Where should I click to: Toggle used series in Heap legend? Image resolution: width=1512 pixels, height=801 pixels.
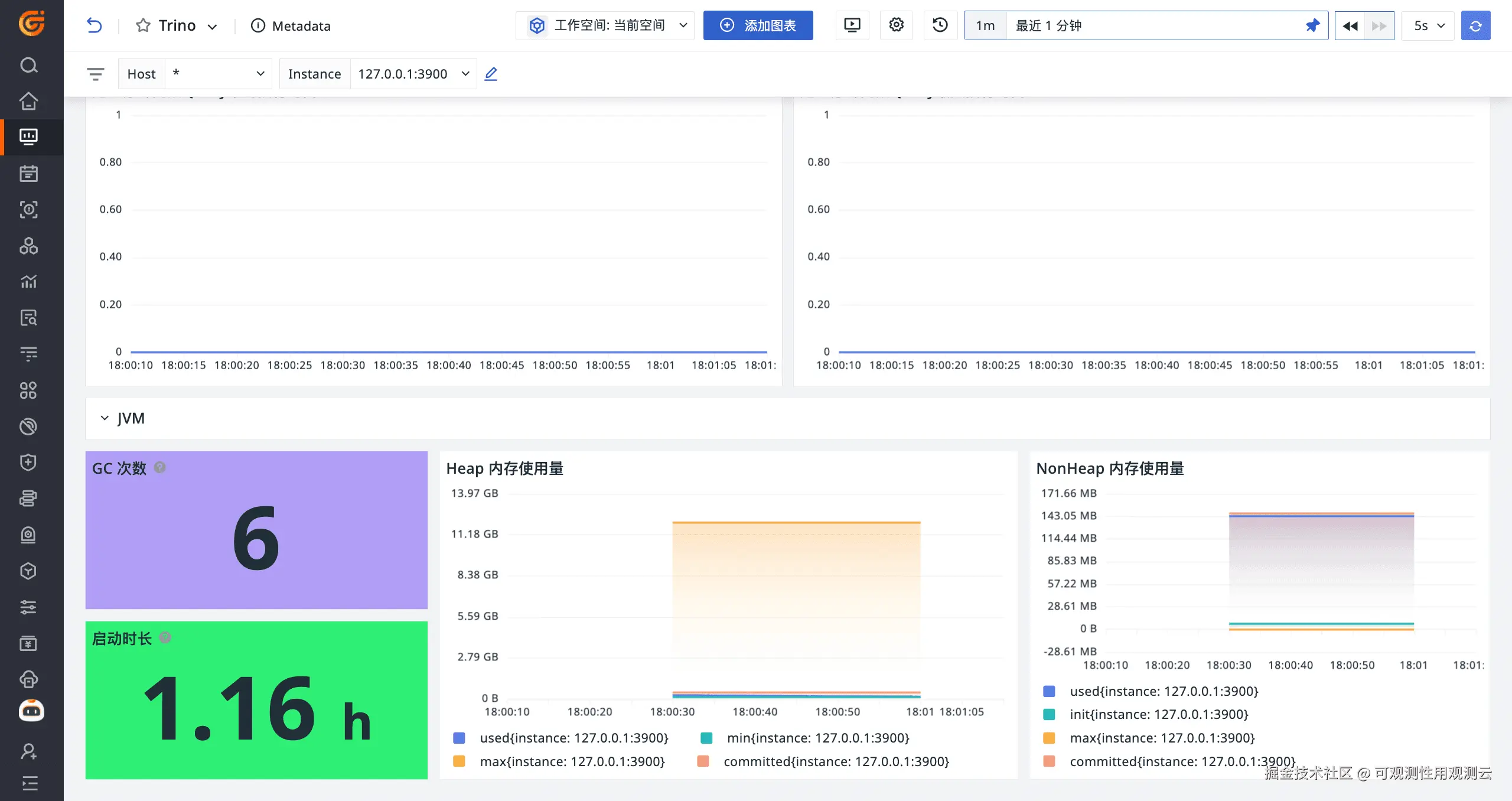573,738
